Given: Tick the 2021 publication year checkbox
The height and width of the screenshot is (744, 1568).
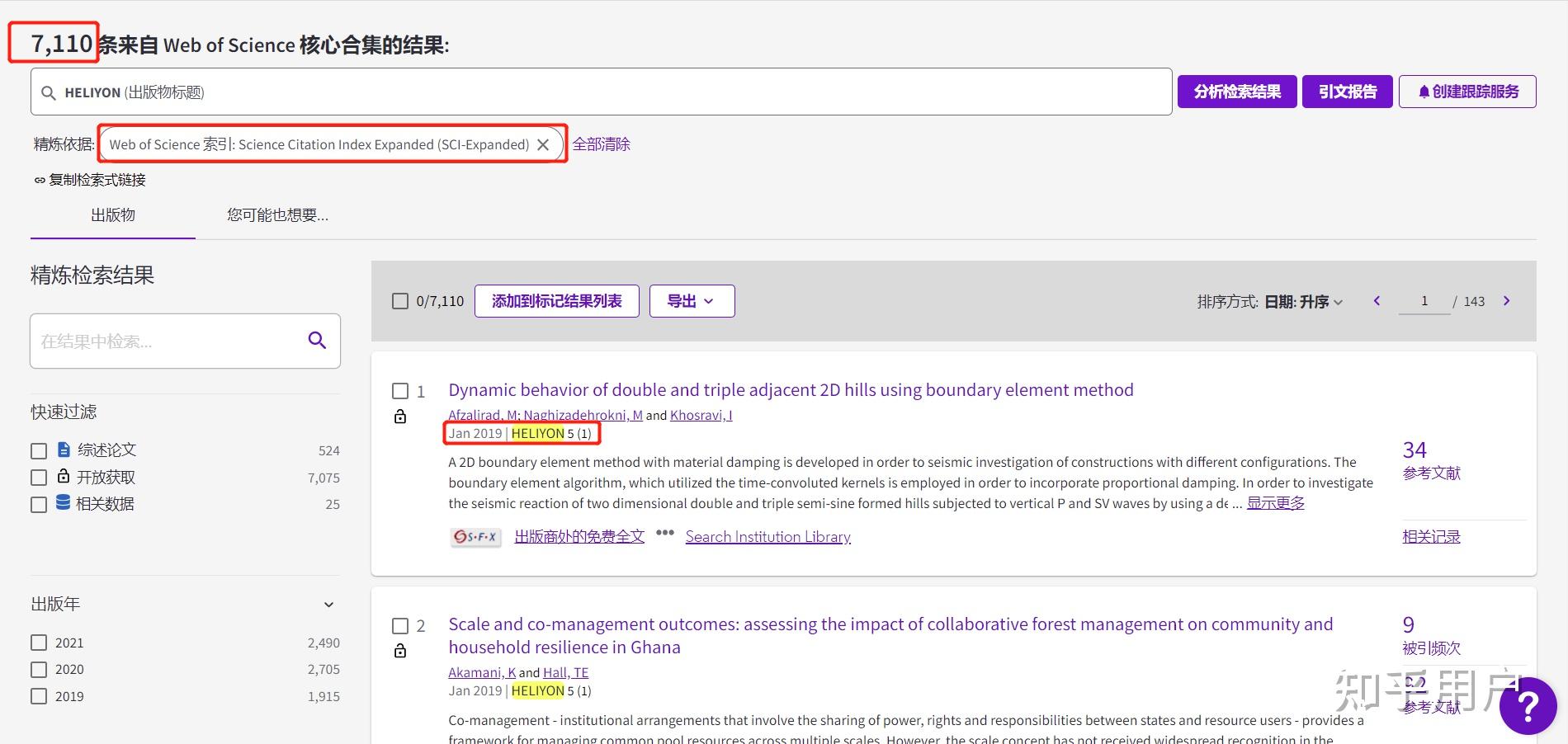Looking at the screenshot, I should [x=39, y=643].
